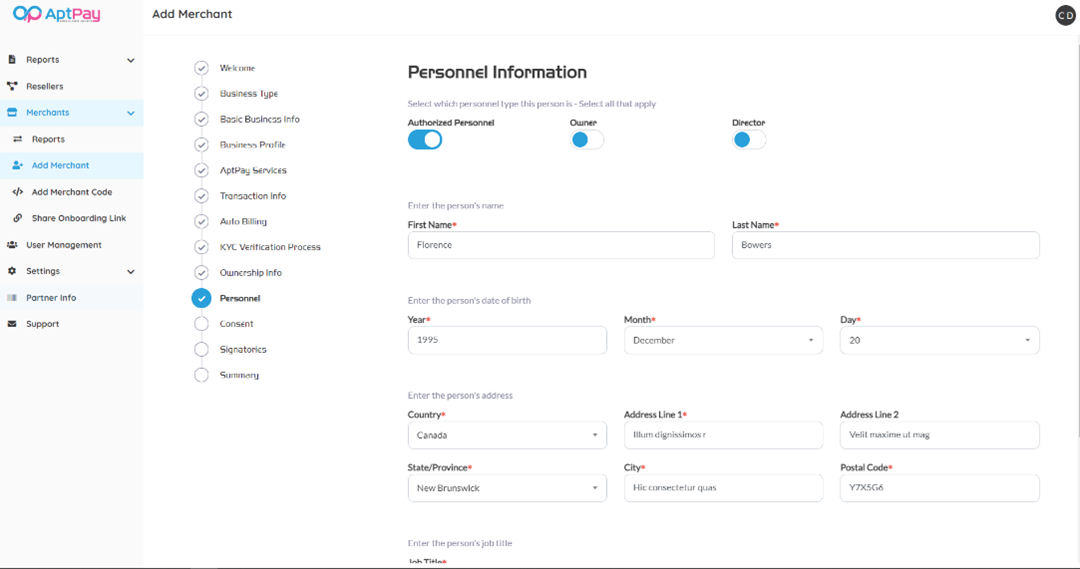Turn on the Director toggle
The height and width of the screenshot is (569, 1080).
749,140
